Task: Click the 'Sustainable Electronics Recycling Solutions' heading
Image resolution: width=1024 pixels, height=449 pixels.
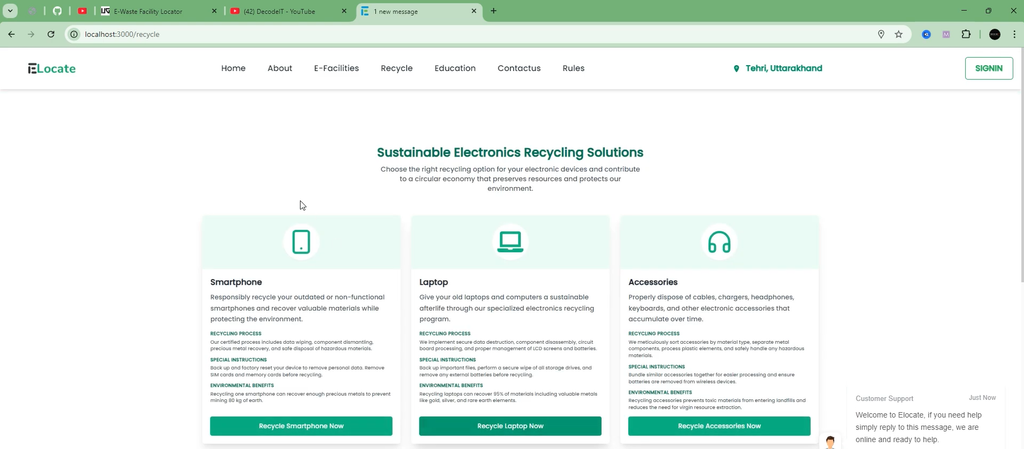Action: (510, 153)
